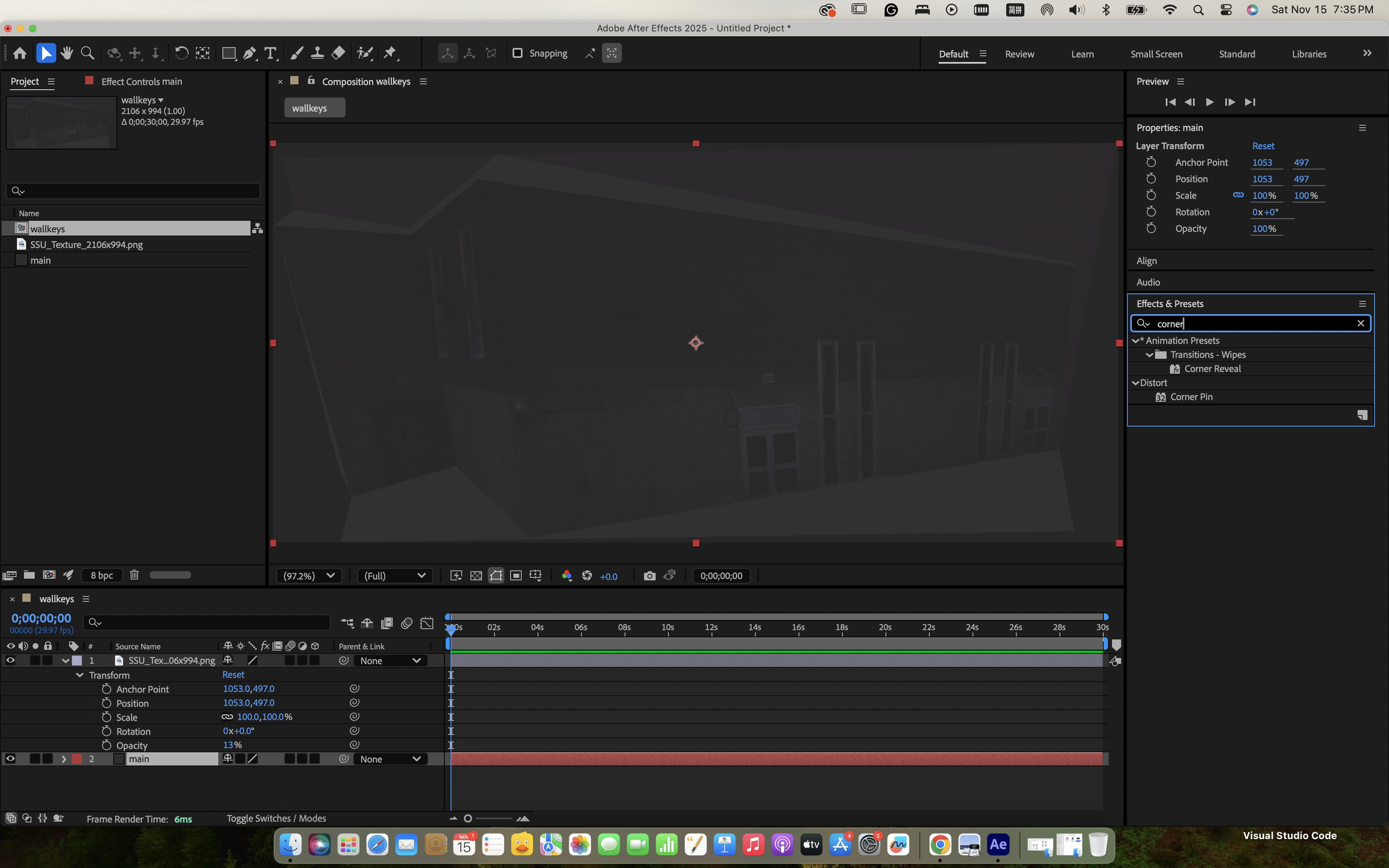Click the Position stopwatch in Properties panel
Screen dimensions: 1389x868
tap(1151, 179)
